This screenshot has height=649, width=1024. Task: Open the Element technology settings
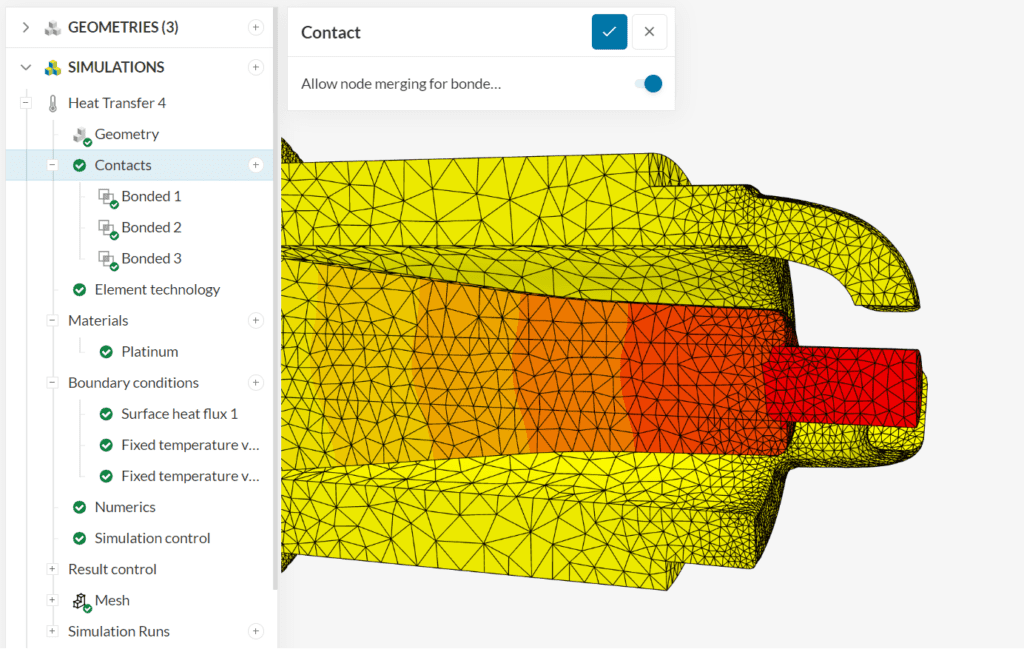tap(156, 289)
